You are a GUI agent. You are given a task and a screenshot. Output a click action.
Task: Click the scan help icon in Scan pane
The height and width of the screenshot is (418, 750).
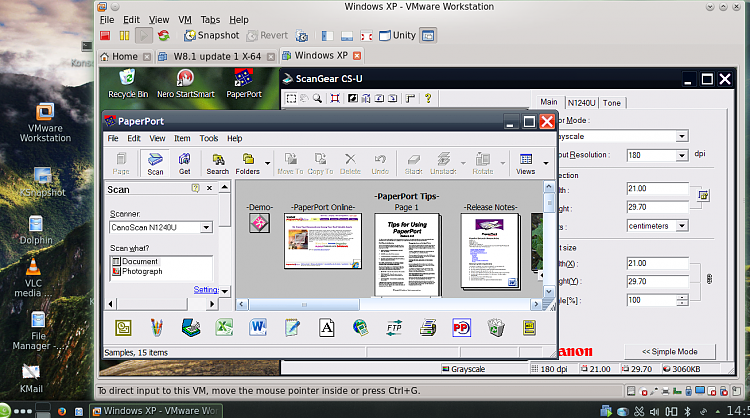point(195,188)
